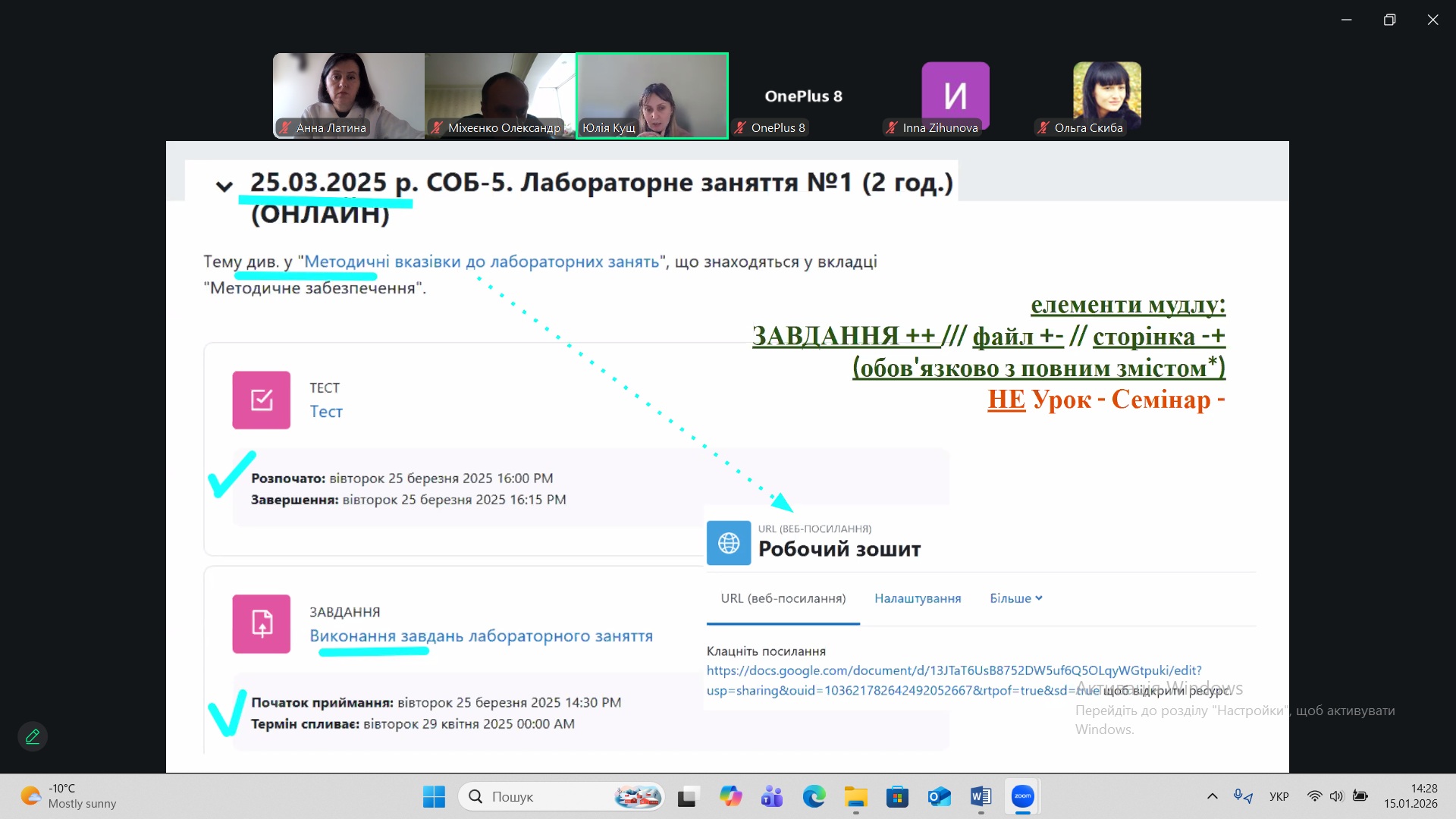This screenshot has width=1456, height=819.
Task: Click the pink Завдання assignment icon
Action: coord(262,624)
